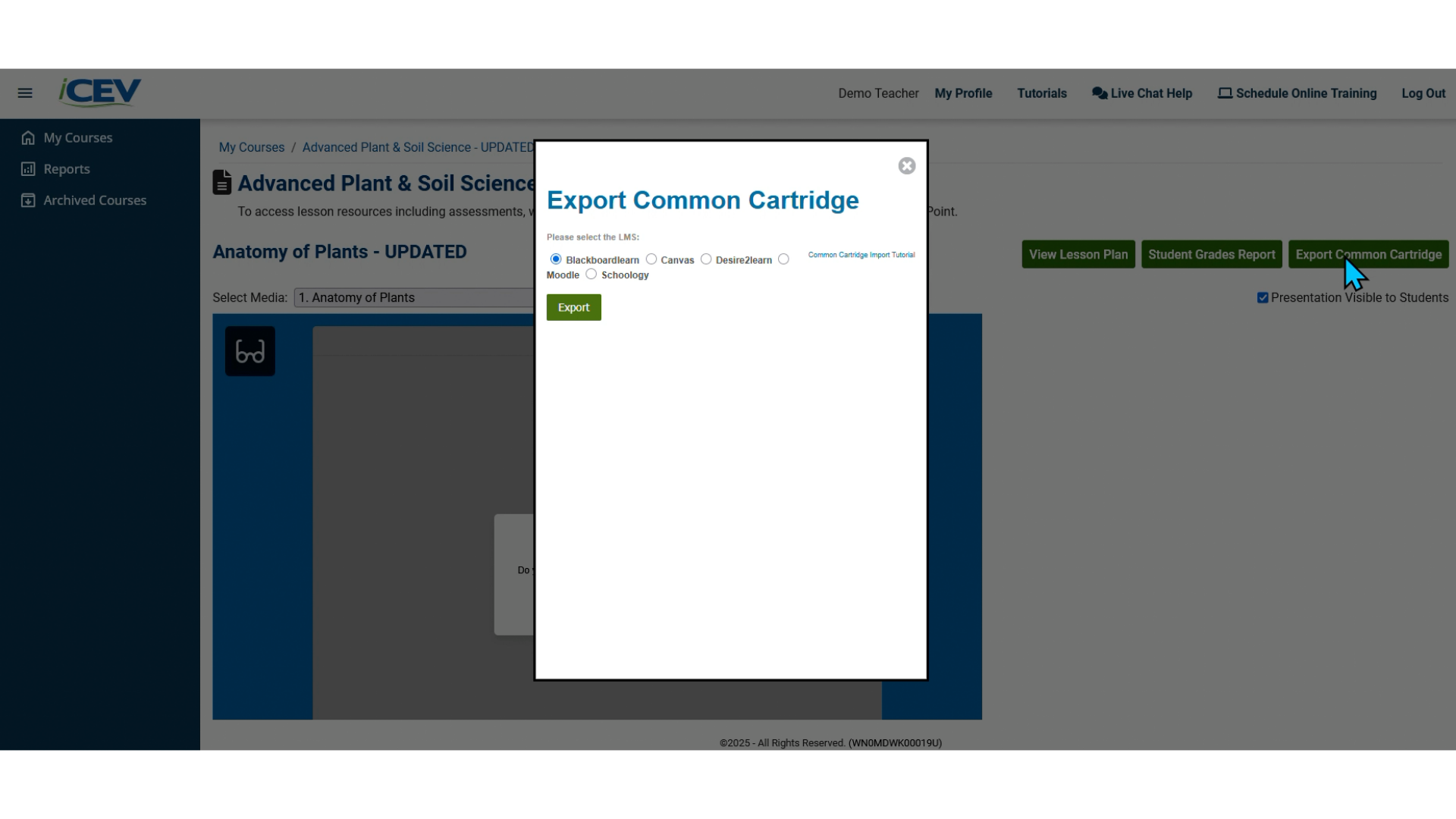Open Reports in the sidebar

point(67,169)
